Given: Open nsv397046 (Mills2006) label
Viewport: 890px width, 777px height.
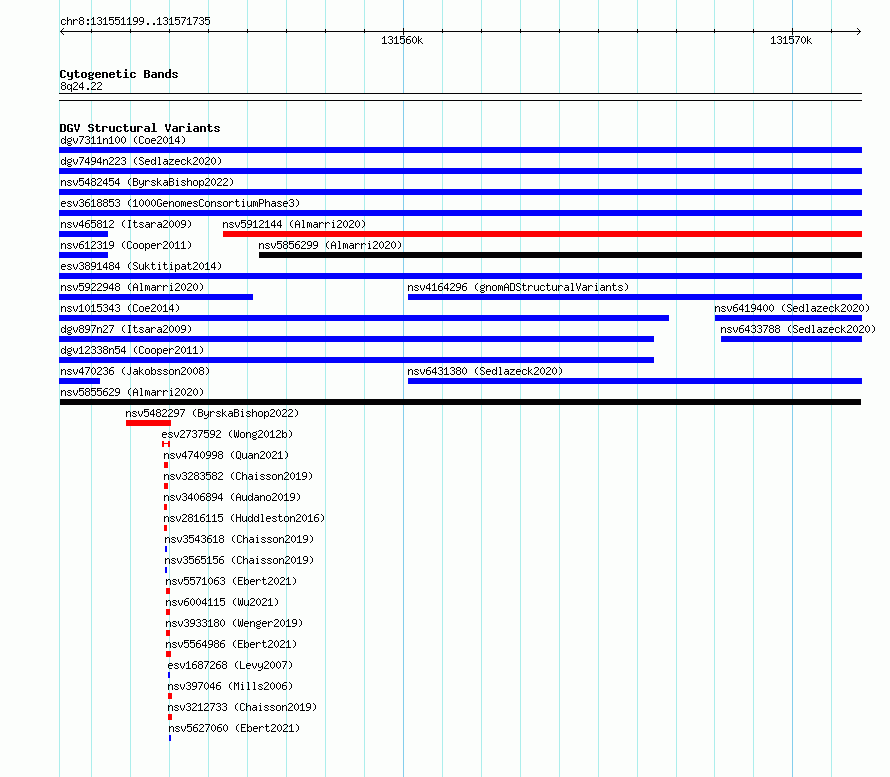Looking at the screenshot, I should (x=230, y=686).
